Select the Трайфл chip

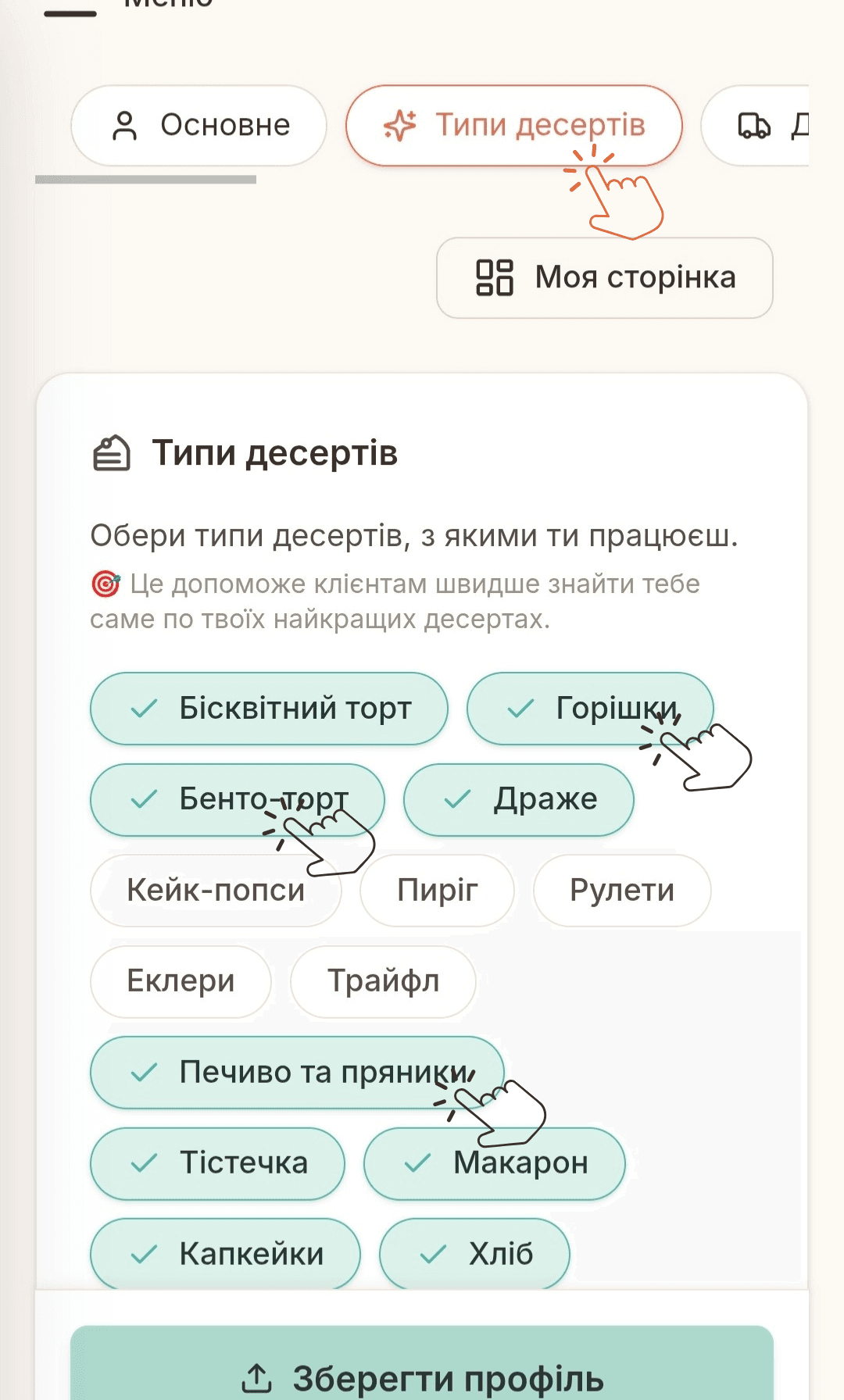click(x=383, y=982)
